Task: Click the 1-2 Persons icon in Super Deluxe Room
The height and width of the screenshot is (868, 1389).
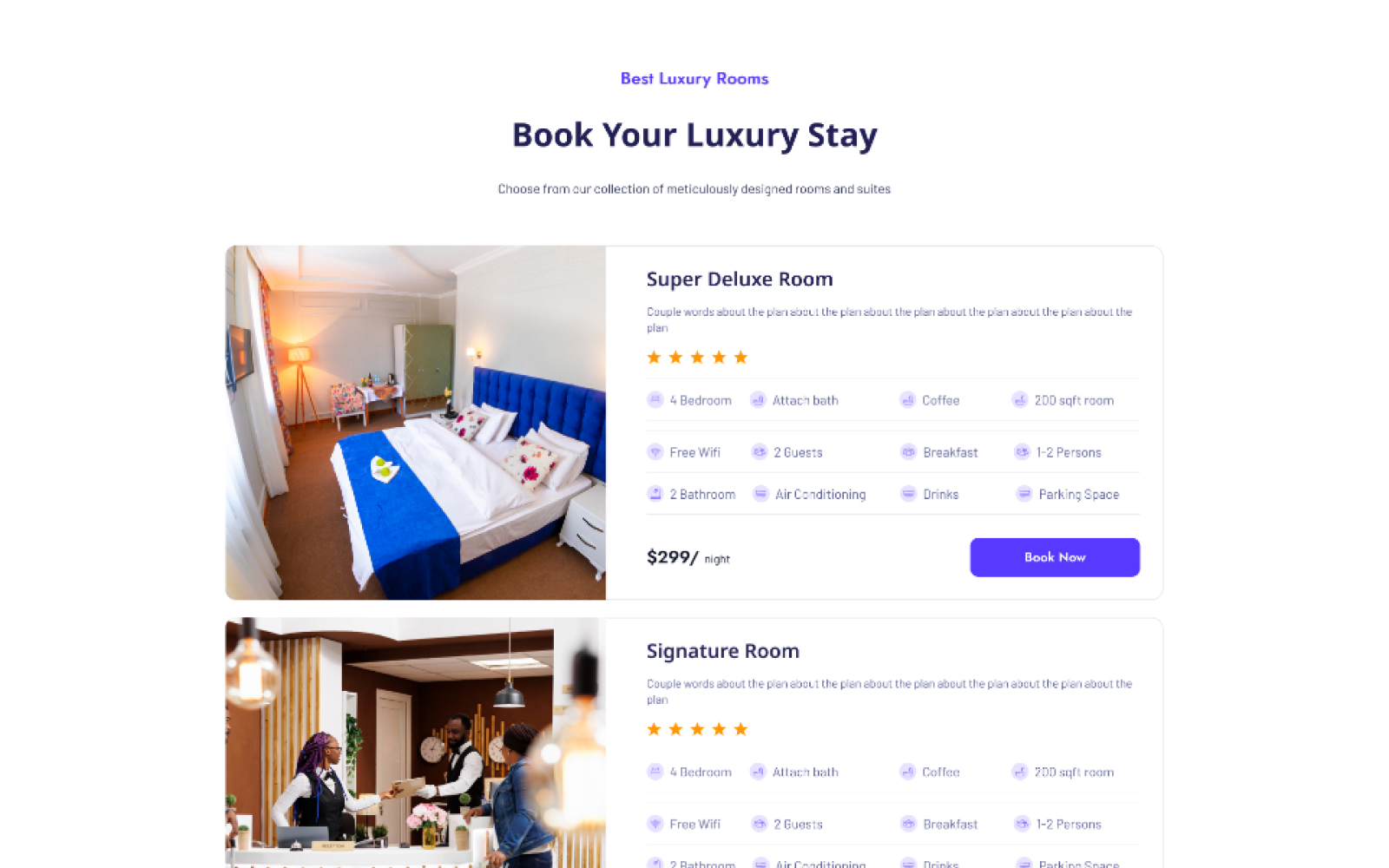Action: (x=1023, y=452)
